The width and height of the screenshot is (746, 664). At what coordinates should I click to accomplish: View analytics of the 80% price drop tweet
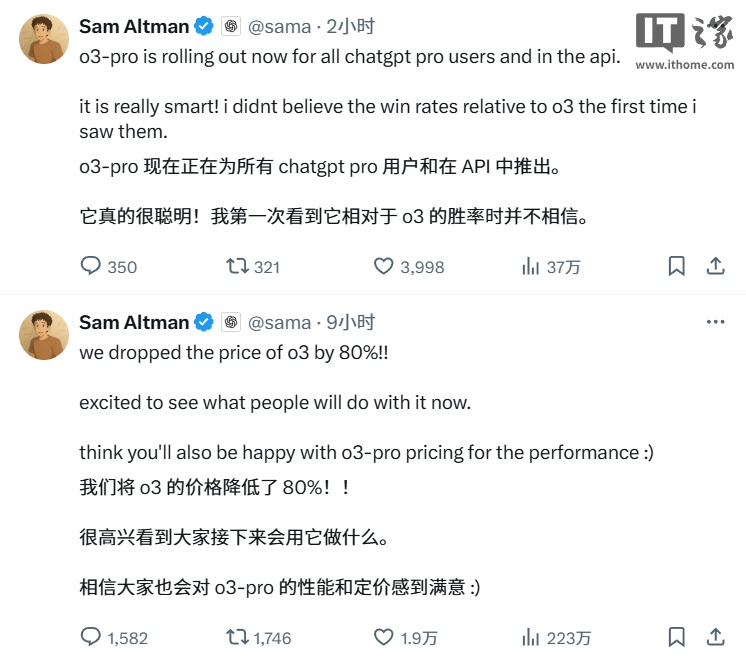(530, 637)
